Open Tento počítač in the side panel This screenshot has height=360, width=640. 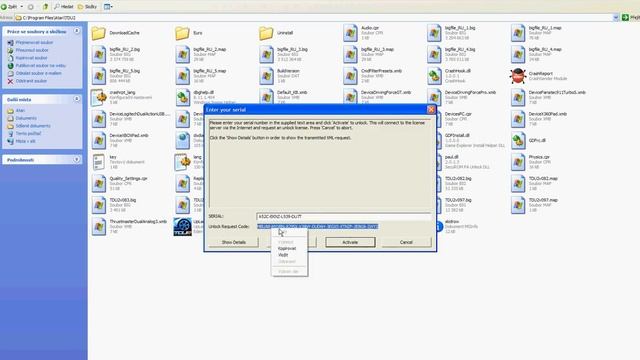[x=28, y=133]
